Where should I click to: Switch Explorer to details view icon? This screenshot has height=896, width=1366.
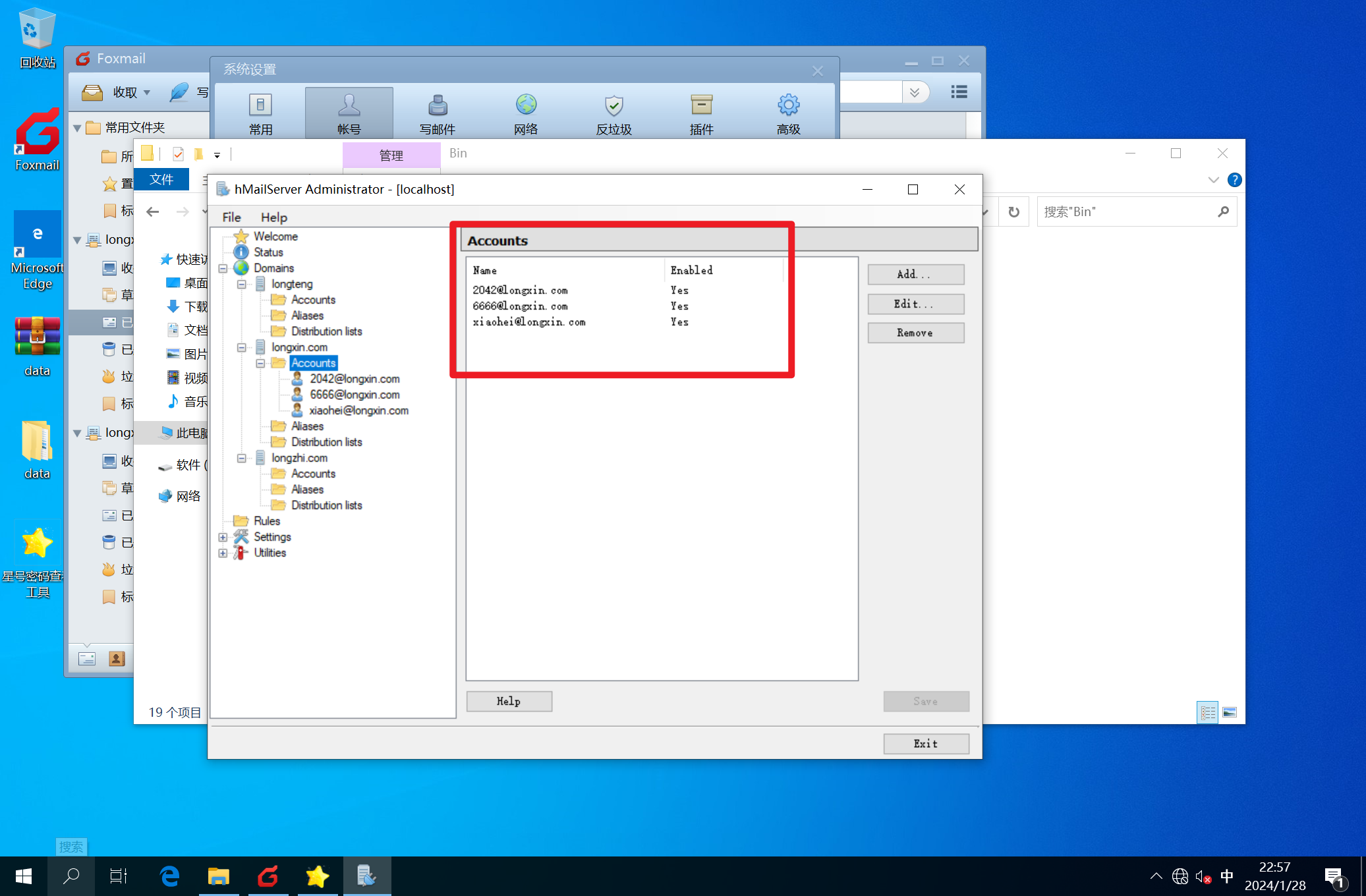(x=1208, y=712)
